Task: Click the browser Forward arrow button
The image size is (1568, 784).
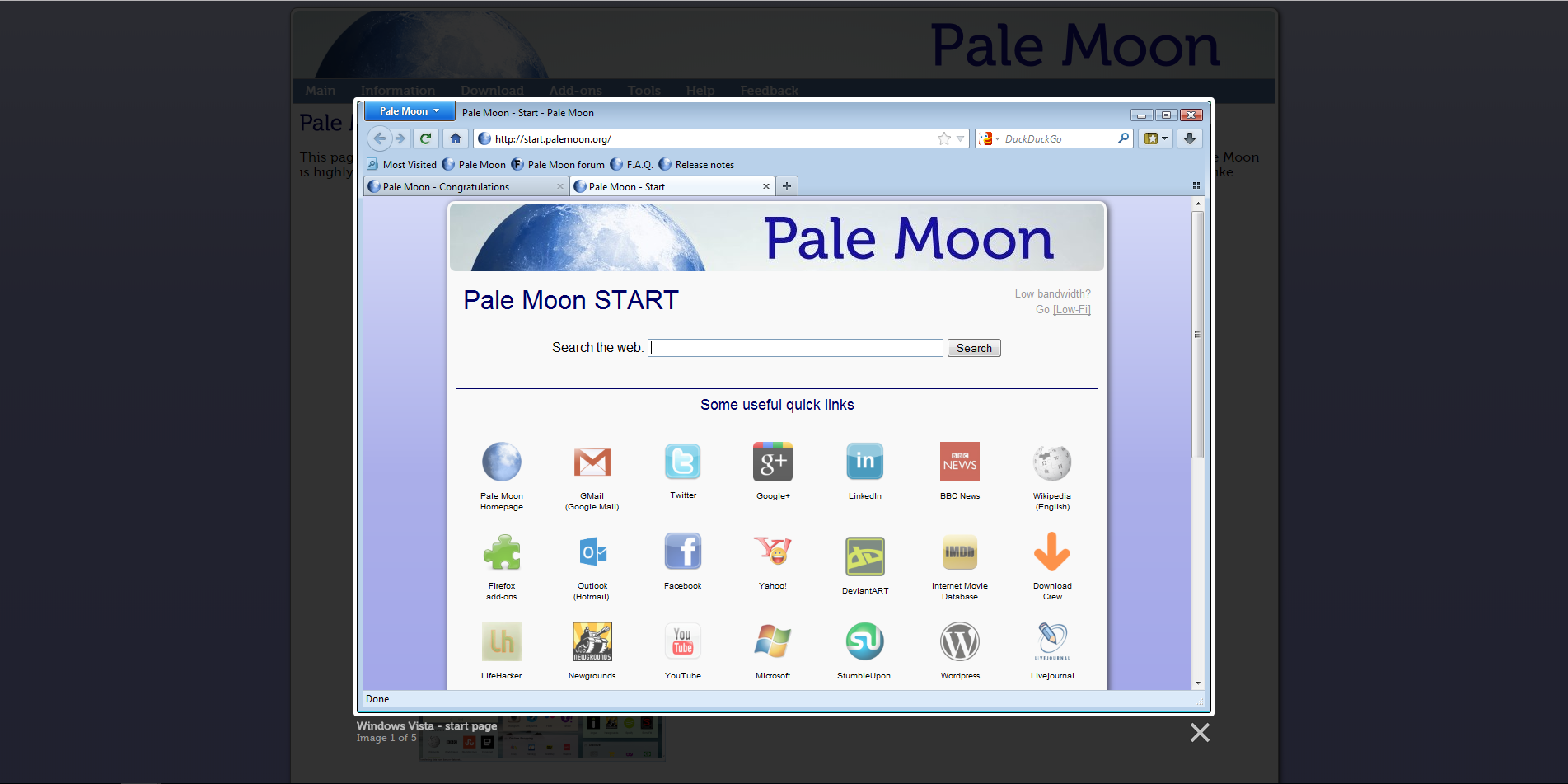Action: pyautogui.click(x=400, y=138)
